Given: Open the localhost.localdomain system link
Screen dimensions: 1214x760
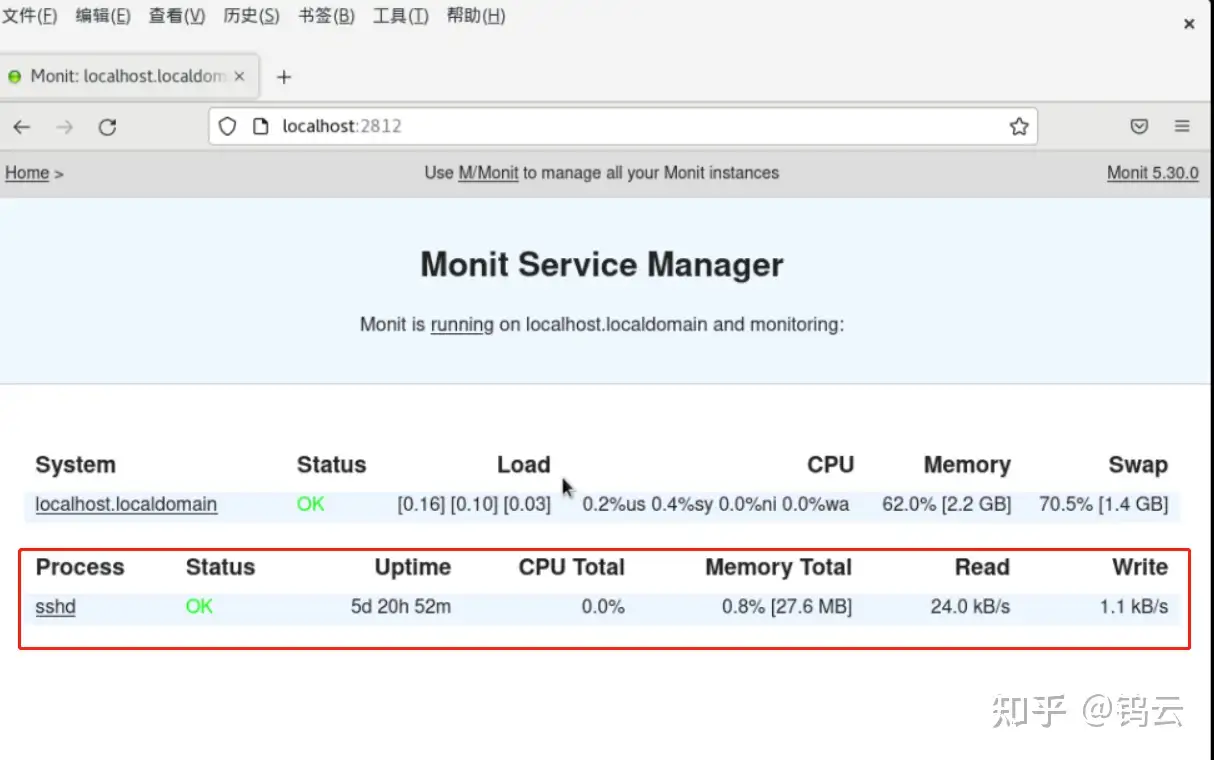Looking at the screenshot, I should [126, 504].
